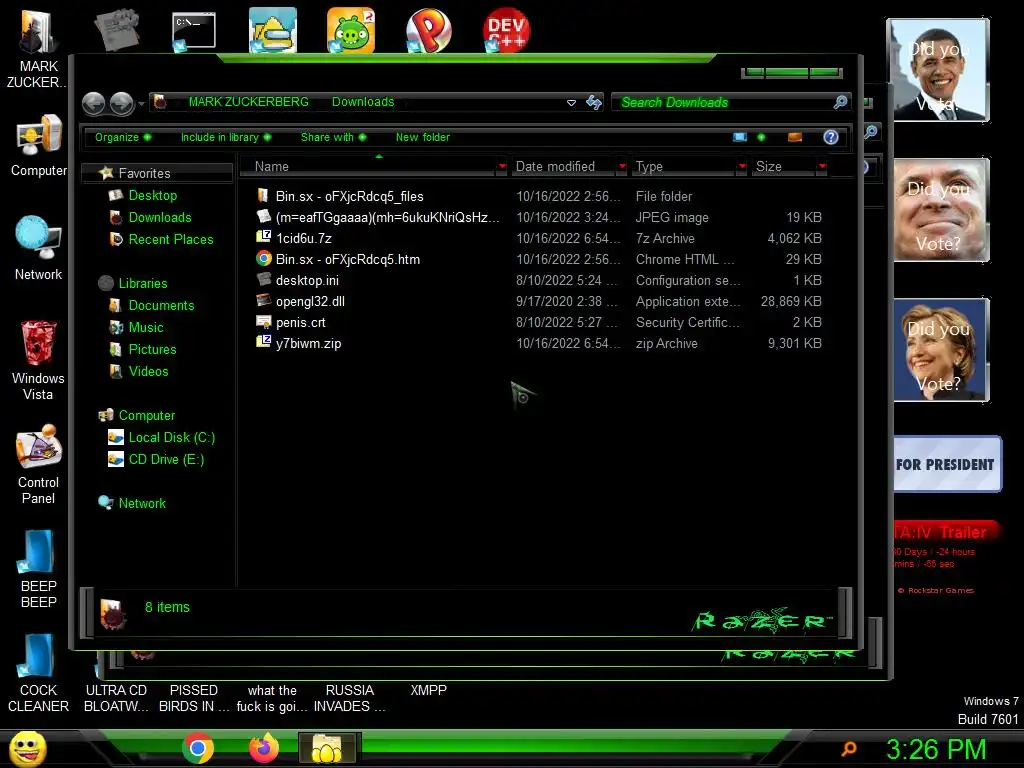Open the command prompt desktop shortcut
The height and width of the screenshot is (768, 1024).
pyautogui.click(x=194, y=30)
